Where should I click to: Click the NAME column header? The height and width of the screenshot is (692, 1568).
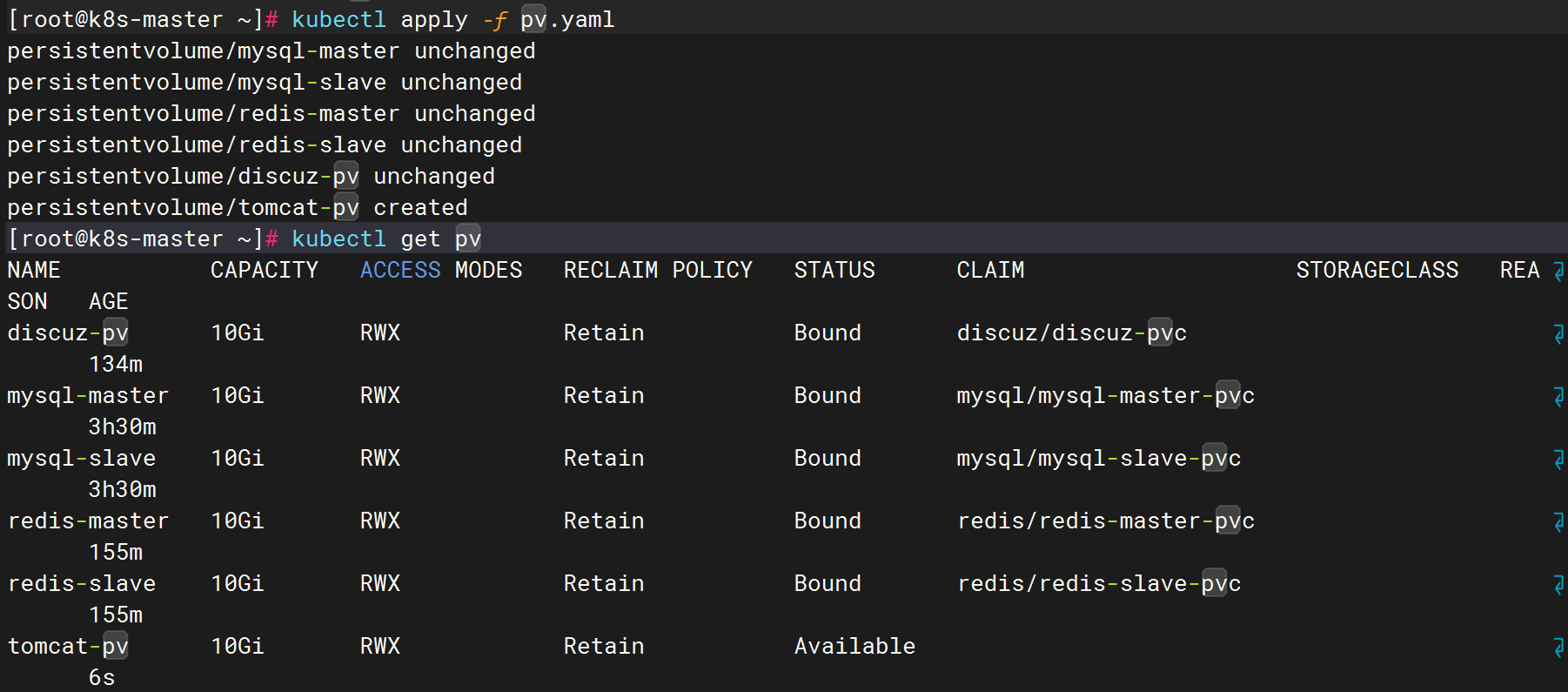pyautogui.click(x=34, y=270)
